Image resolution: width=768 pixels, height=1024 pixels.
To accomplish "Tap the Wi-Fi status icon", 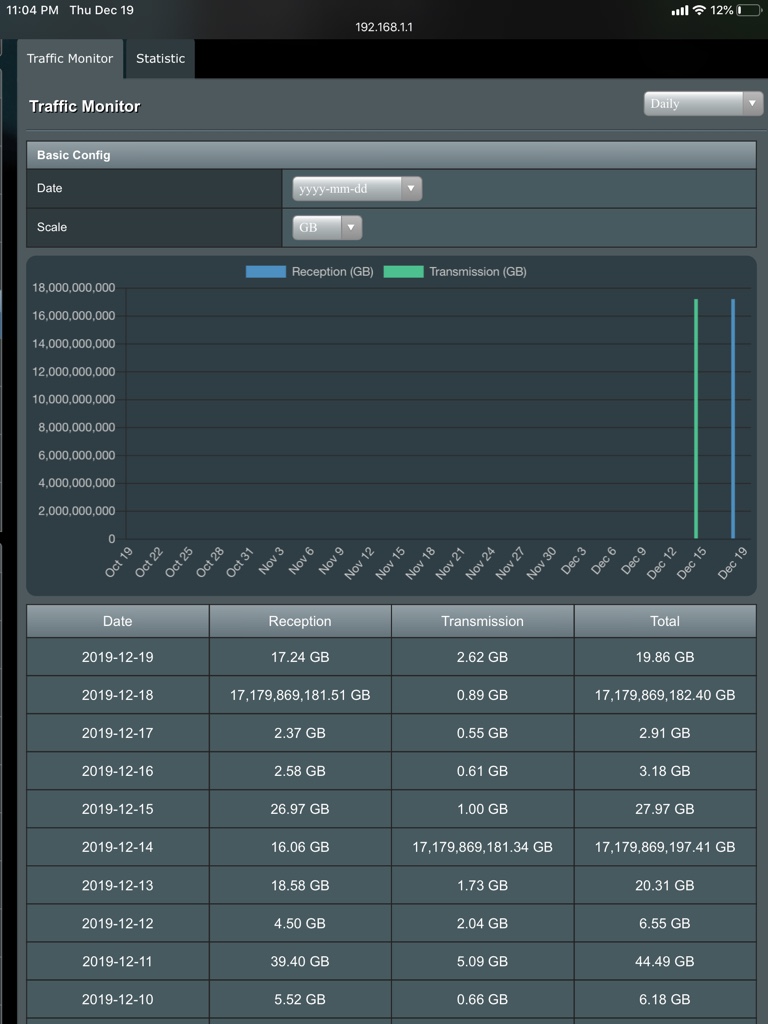I will (x=699, y=10).
